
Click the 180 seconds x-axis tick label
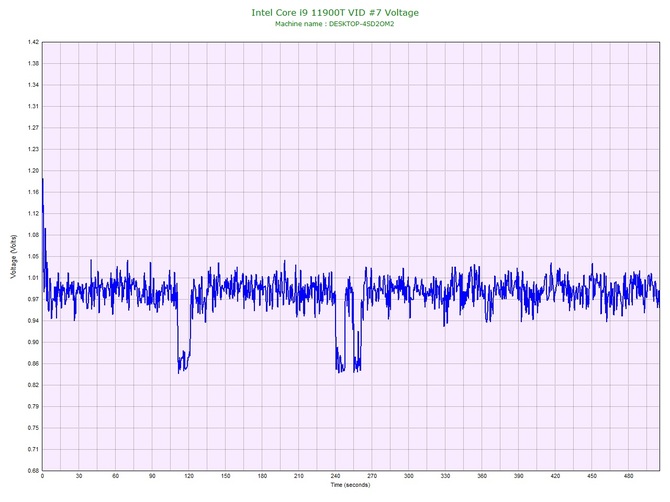[262, 476]
